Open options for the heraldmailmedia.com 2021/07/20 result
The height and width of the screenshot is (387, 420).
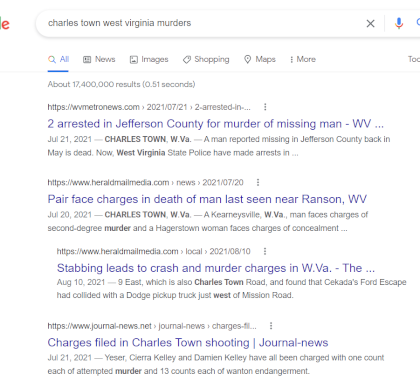[258, 182]
